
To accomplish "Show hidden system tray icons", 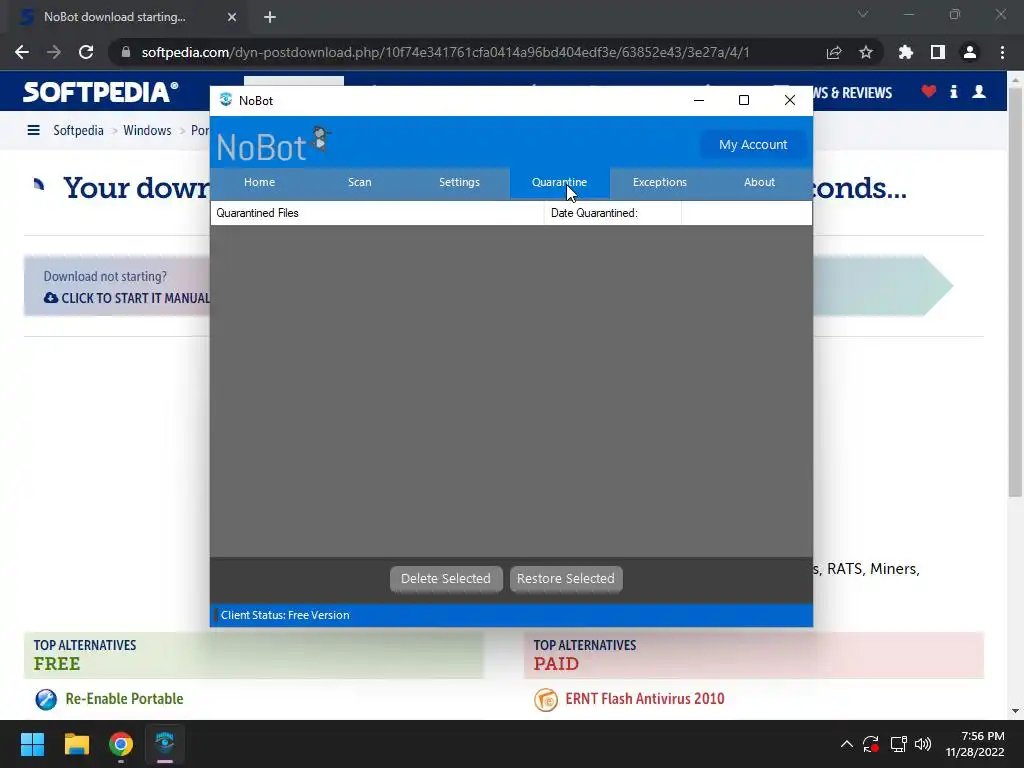I will point(846,744).
